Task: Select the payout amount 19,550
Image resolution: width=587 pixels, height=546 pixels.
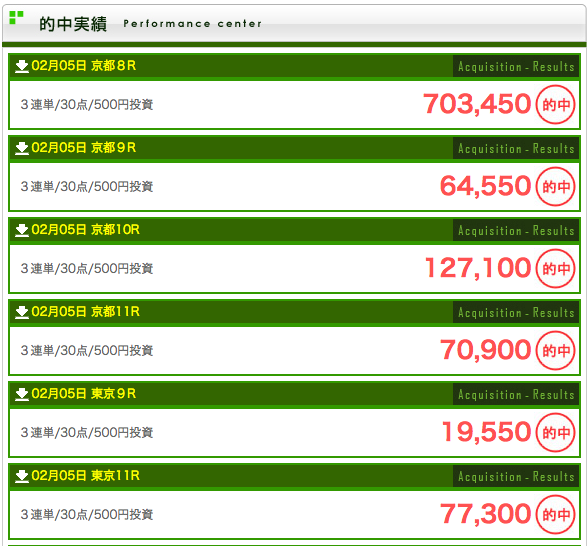Action: [487, 433]
